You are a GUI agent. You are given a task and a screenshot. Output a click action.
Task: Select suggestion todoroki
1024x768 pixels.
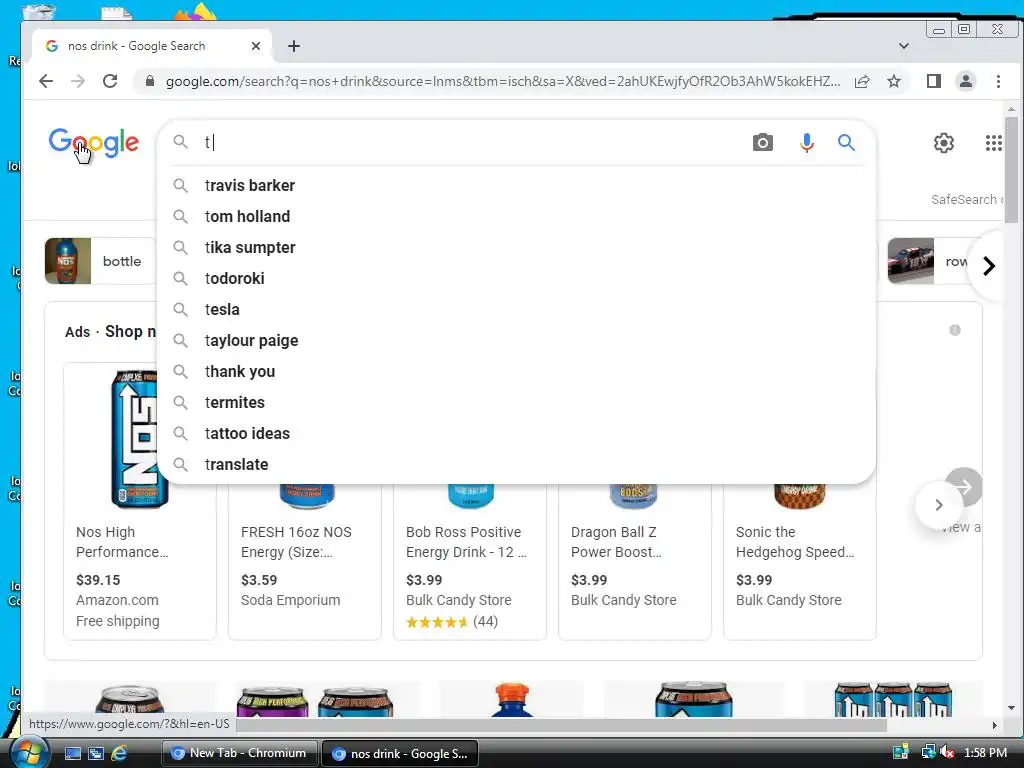coord(516,278)
